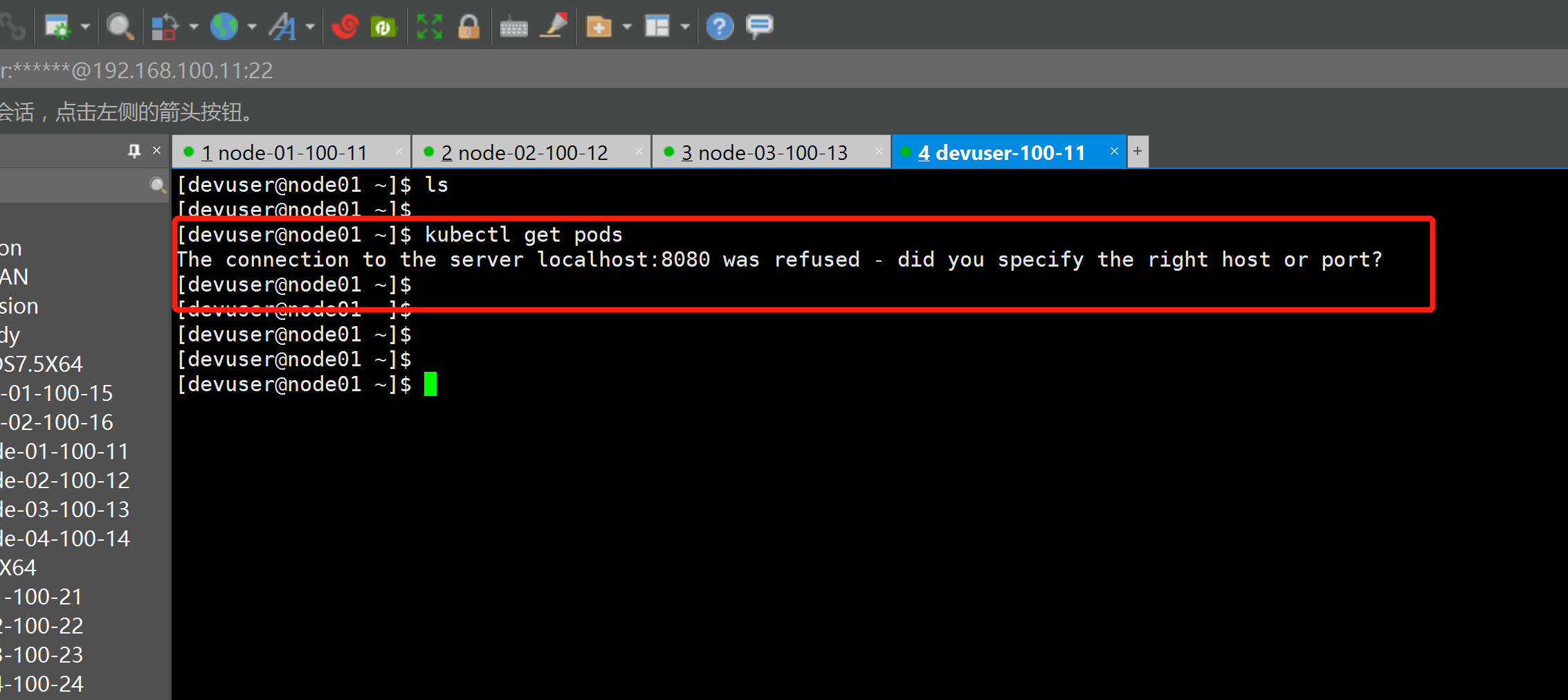Screen dimensions: 1568x700
Task: Expand the new folder icon dropdown arrow
Action: [627, 27]
